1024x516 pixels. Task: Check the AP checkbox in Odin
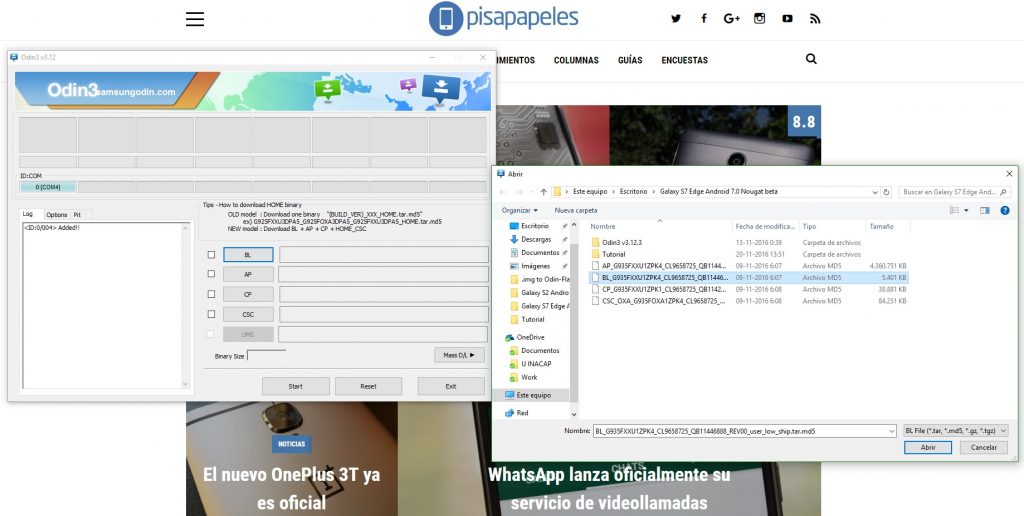pos(211,274)
